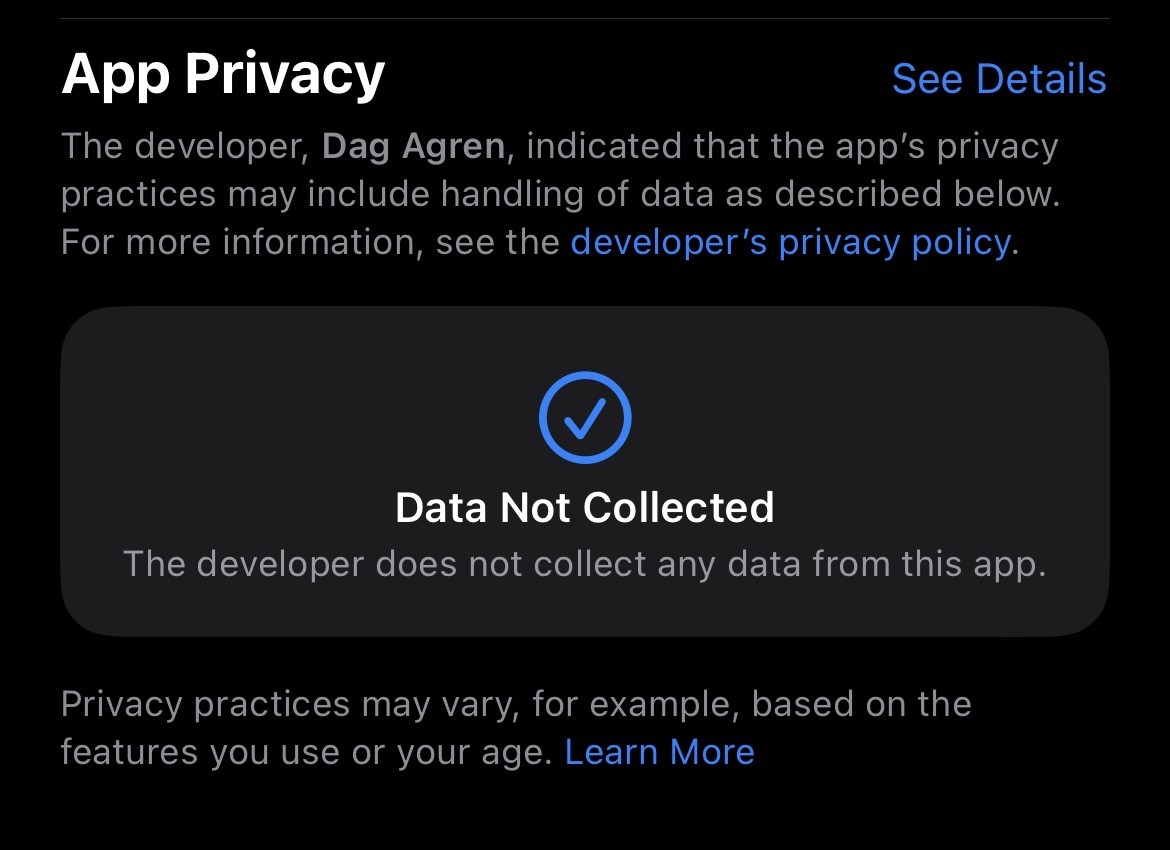Click the developer name Dag Agren
This screenshot has width=1170, height=850.
click(413, 146)
